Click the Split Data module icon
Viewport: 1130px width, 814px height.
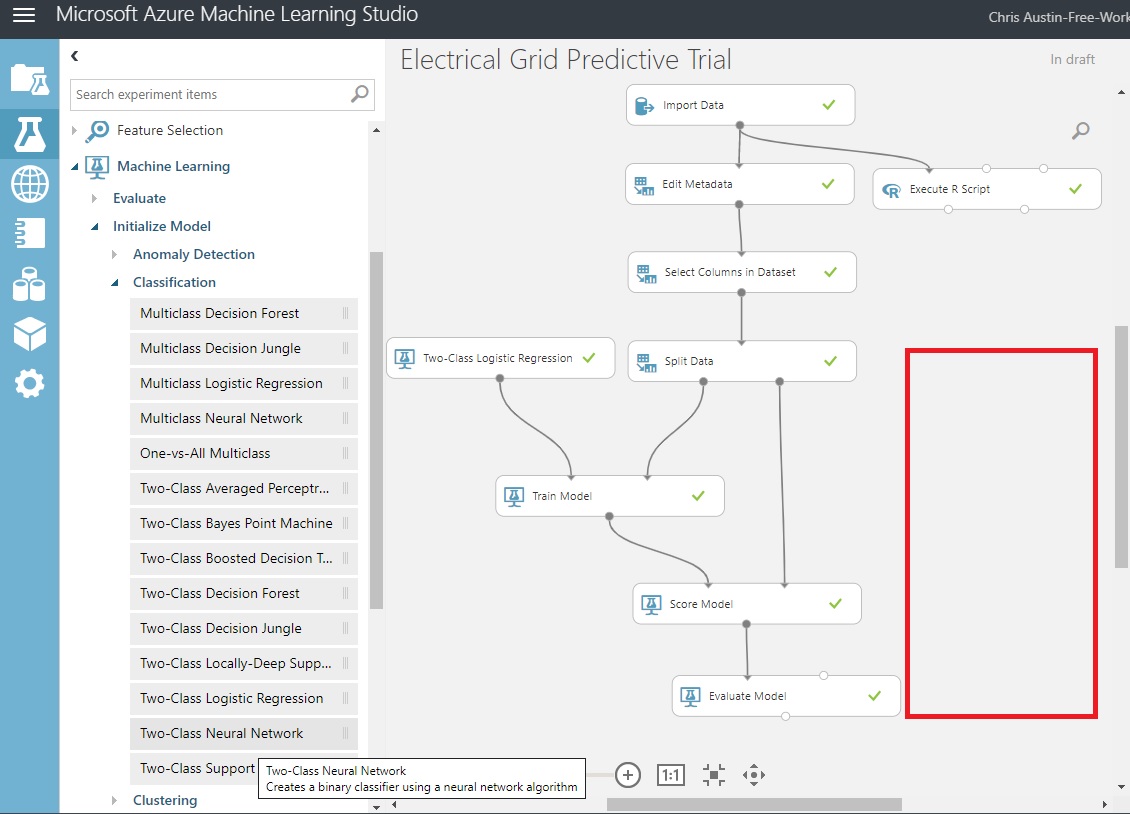click(646, 362)
